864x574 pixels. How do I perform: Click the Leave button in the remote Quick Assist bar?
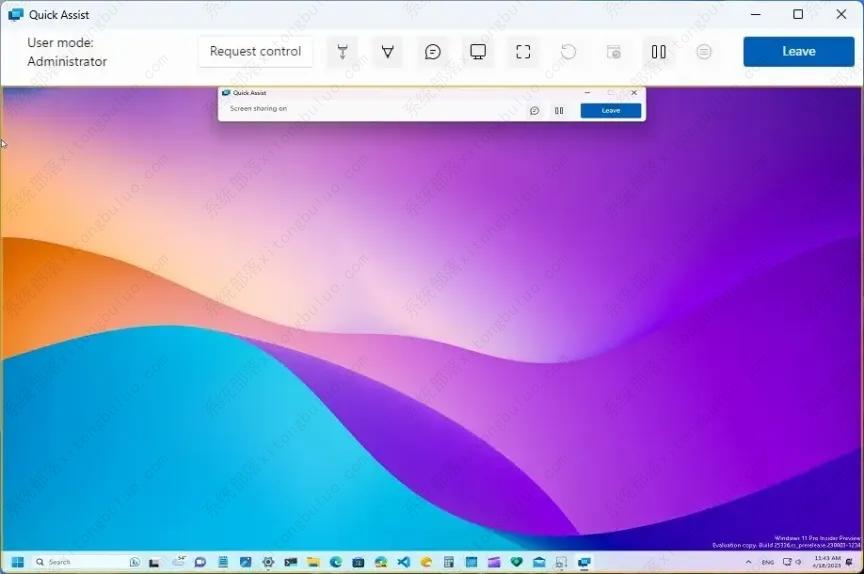[611, 111]
